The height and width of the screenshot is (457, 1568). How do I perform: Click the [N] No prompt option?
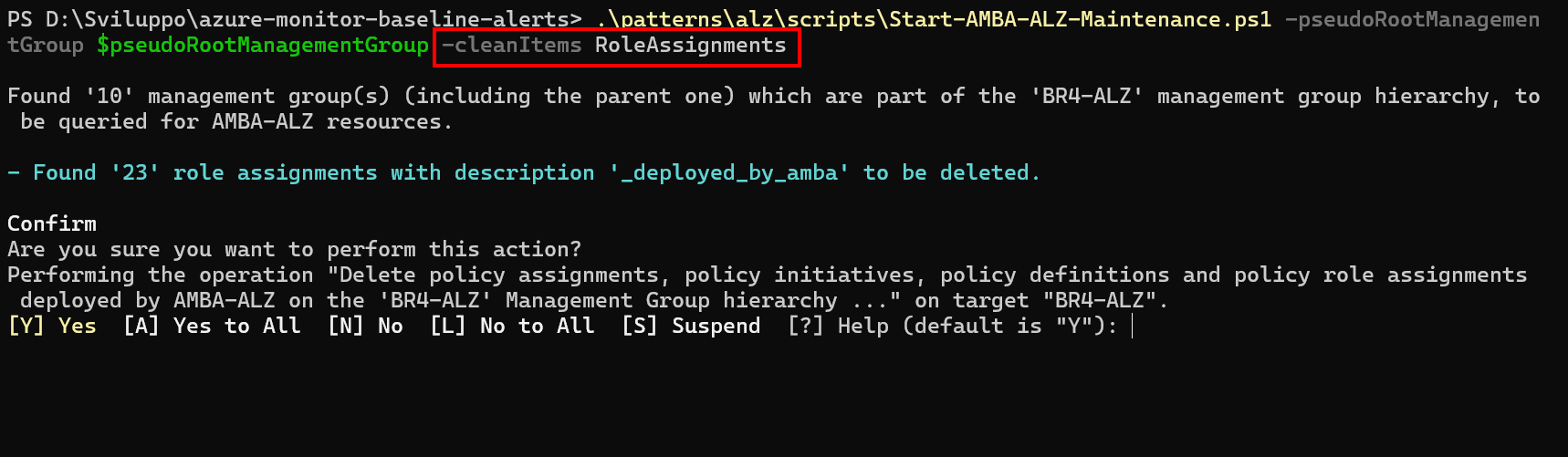[x=365, y=327]
